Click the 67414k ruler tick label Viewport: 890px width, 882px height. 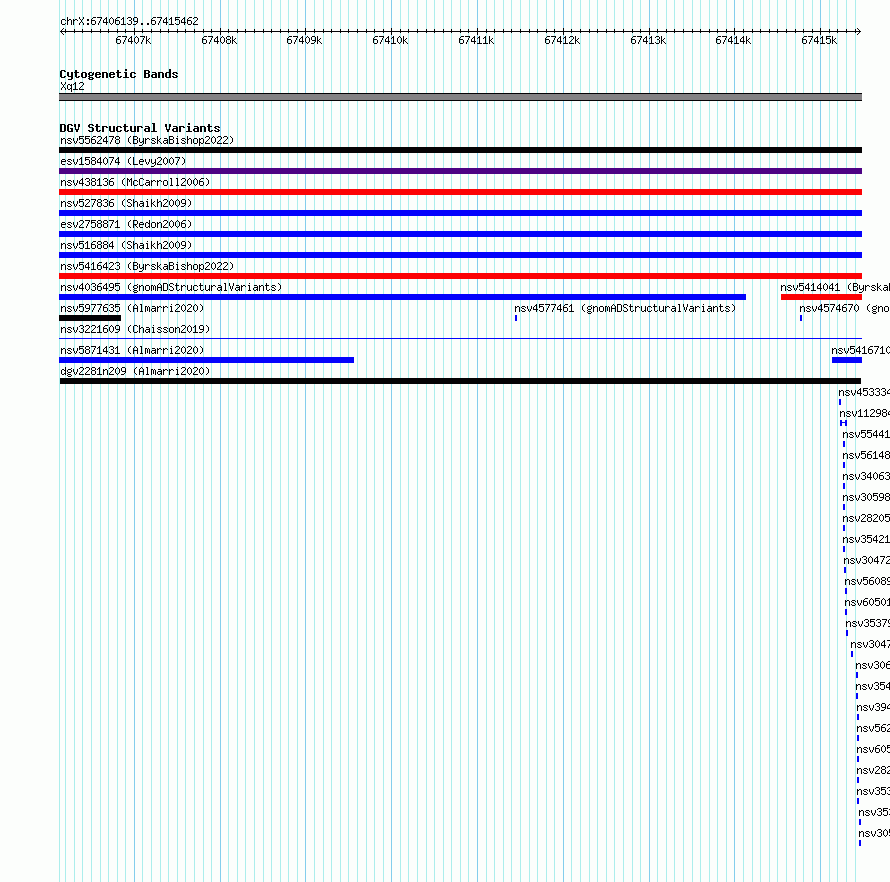point(733,40)
